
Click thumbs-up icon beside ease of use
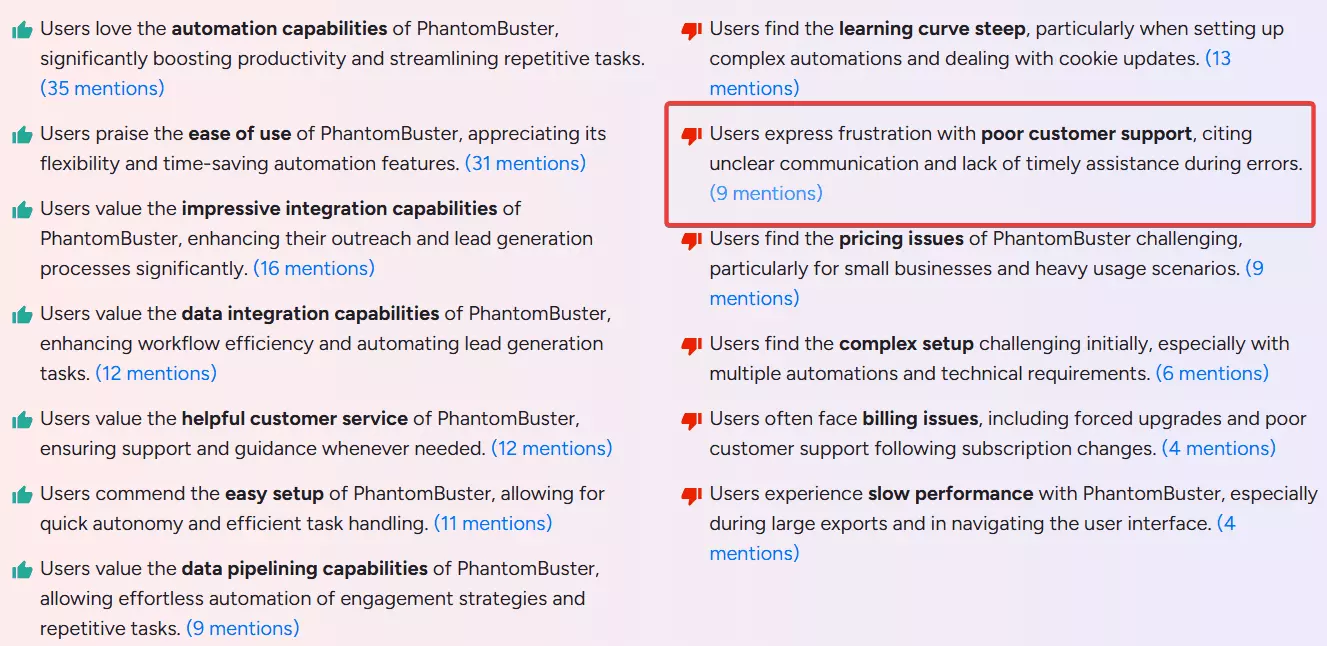tap(22, 135)
